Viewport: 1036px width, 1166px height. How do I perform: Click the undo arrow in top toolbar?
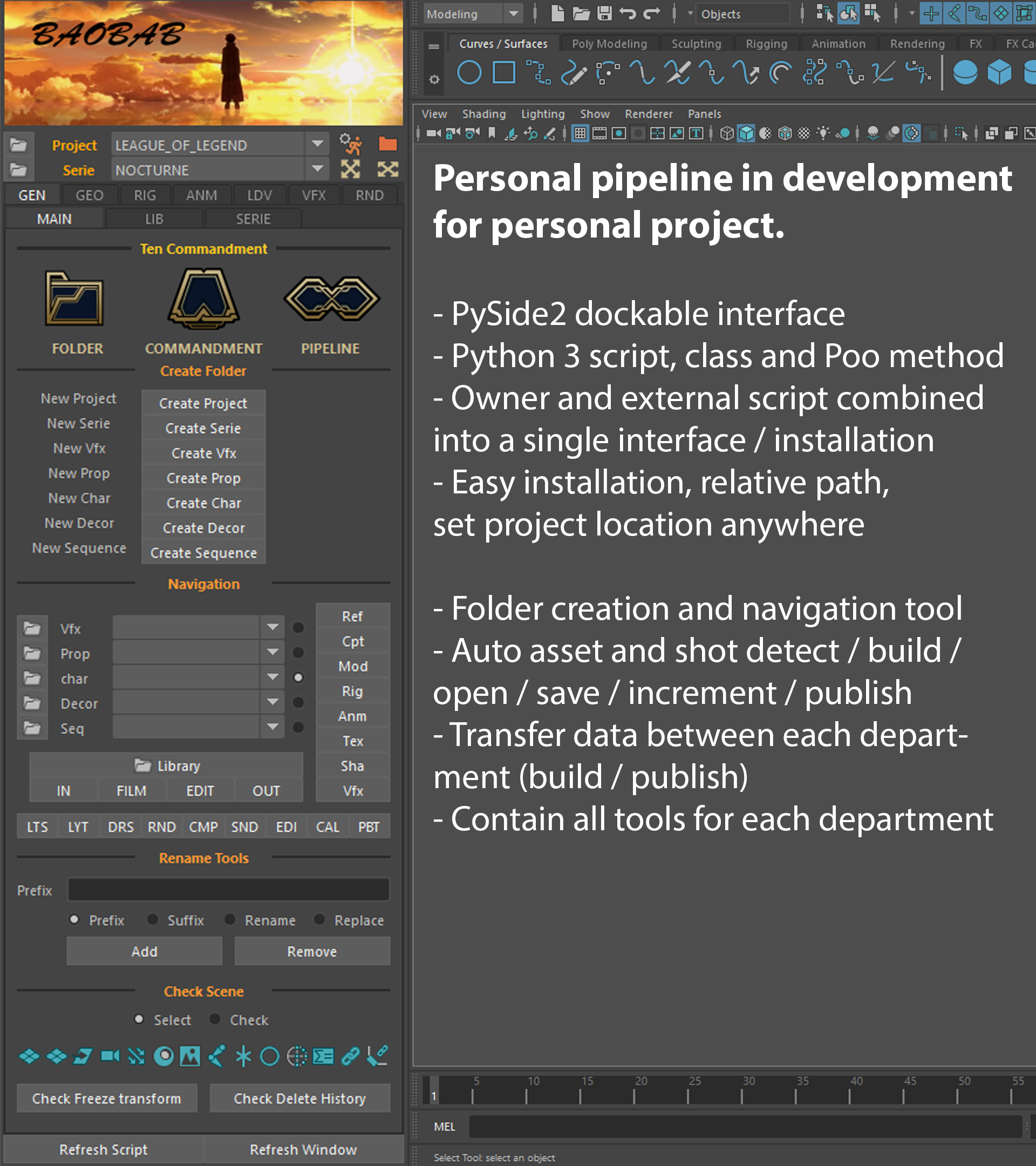pos(628,13)
